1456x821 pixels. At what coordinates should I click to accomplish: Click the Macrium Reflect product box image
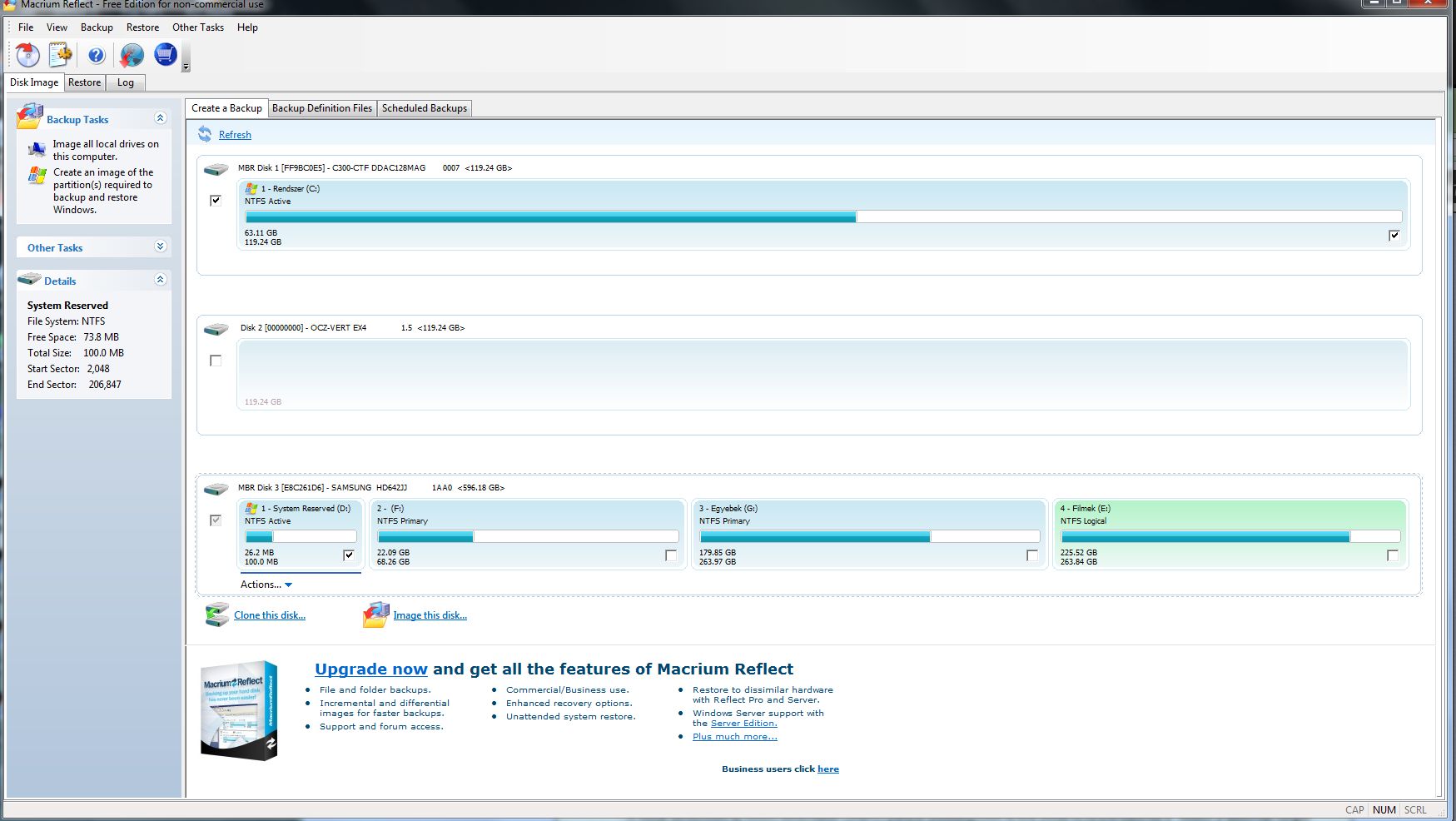coord(239,710)
